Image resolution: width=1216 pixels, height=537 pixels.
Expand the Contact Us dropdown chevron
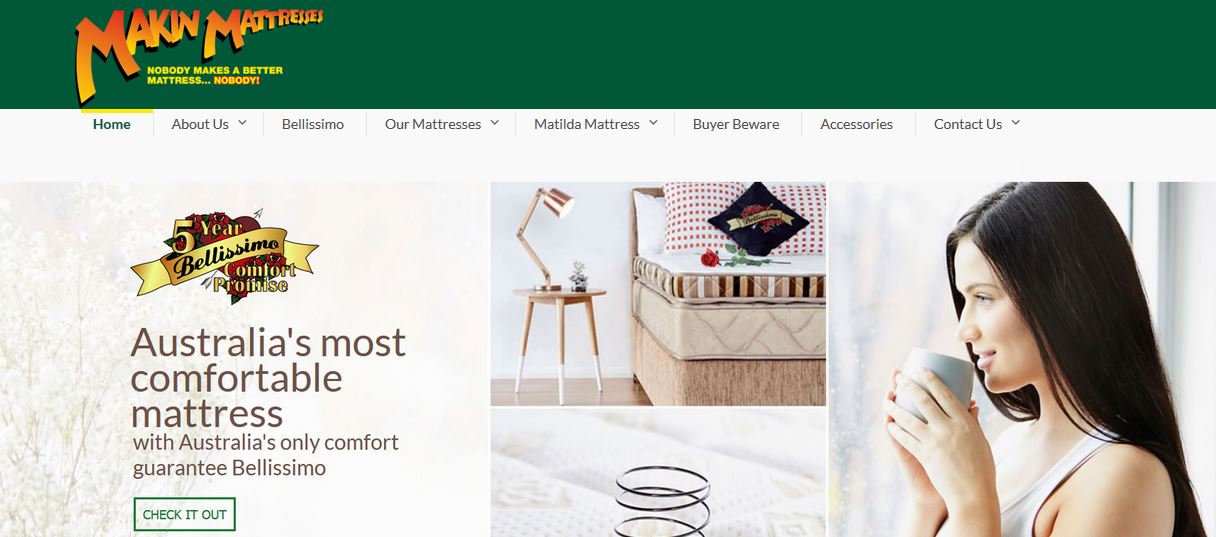1015,123
